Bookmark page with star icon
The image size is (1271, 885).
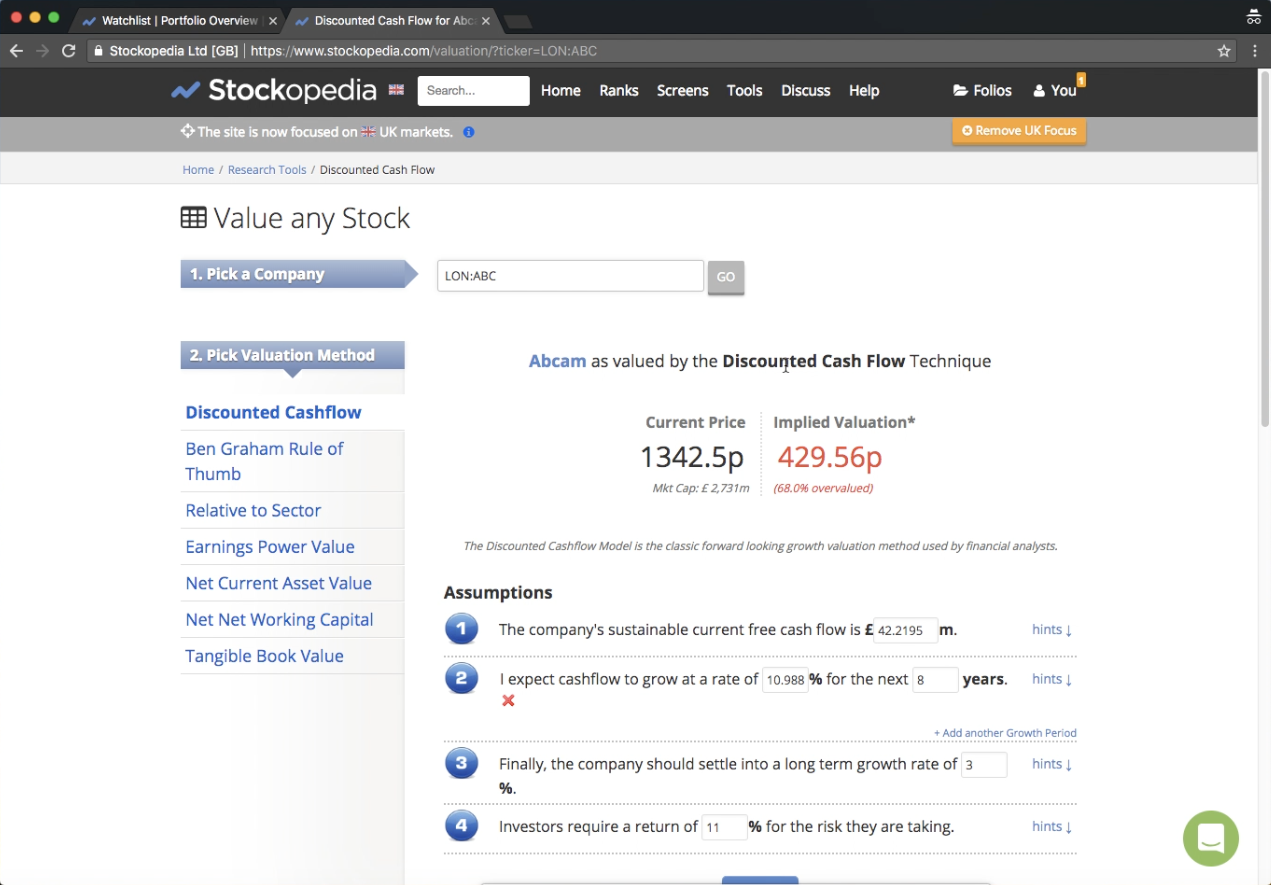(1224, 51)
